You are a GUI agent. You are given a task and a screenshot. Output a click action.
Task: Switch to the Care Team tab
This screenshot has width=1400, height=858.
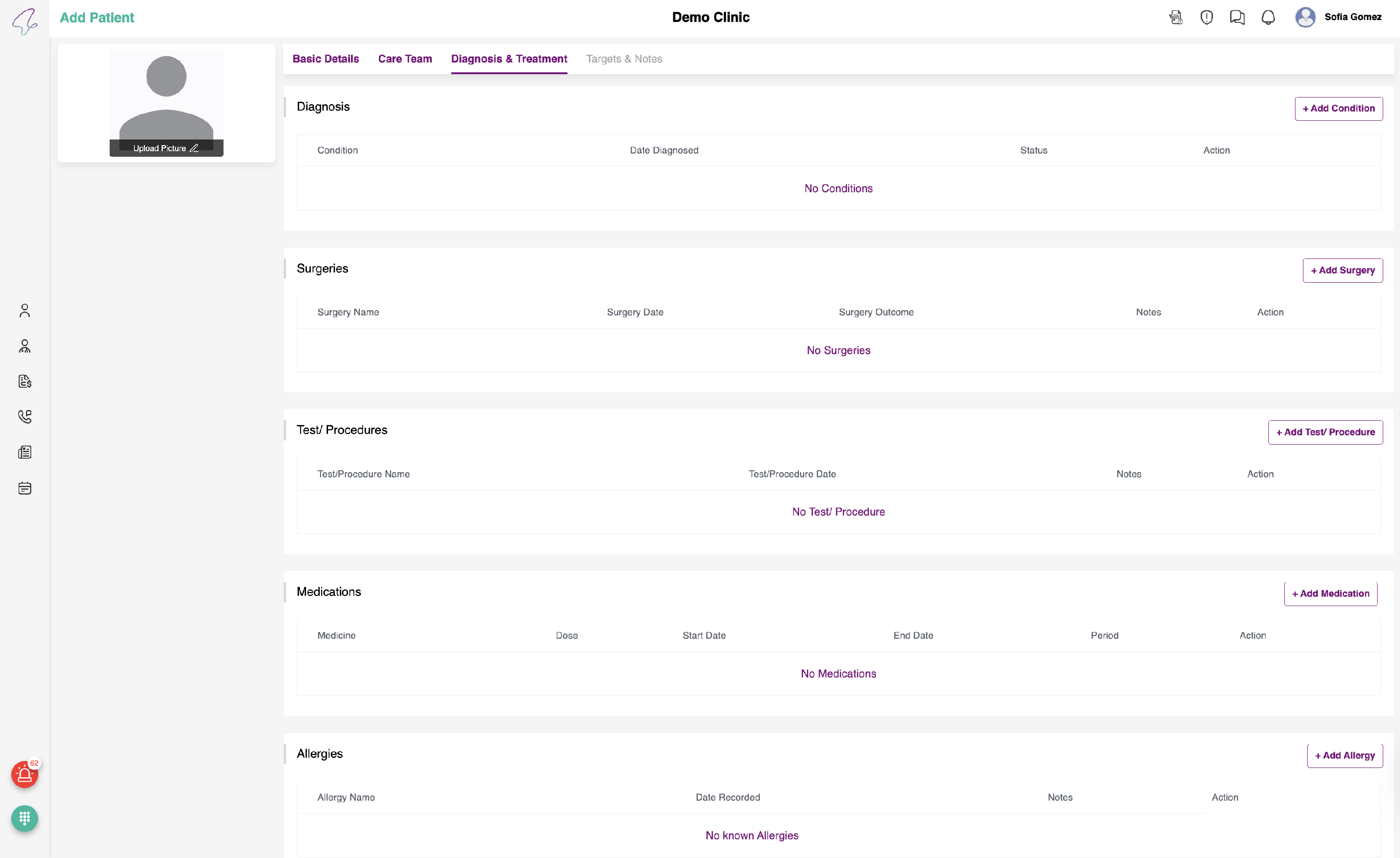click(x=405, y=58)
